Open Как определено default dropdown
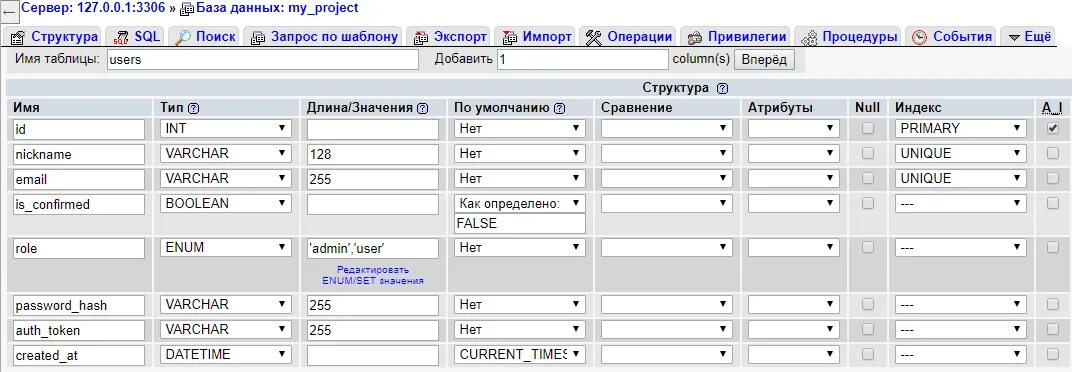1072x372 pixels. point(520,204)
